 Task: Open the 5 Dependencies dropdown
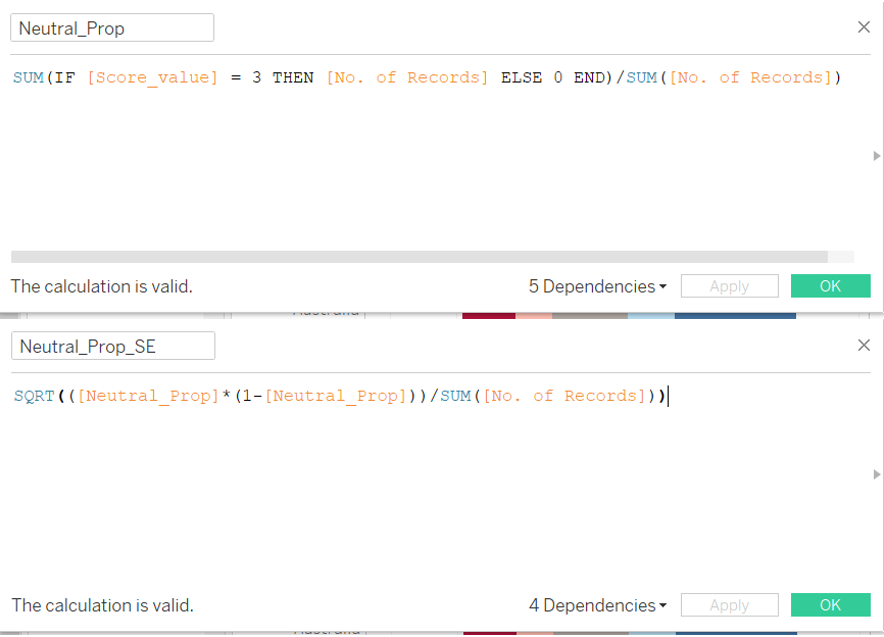(597, 286)
